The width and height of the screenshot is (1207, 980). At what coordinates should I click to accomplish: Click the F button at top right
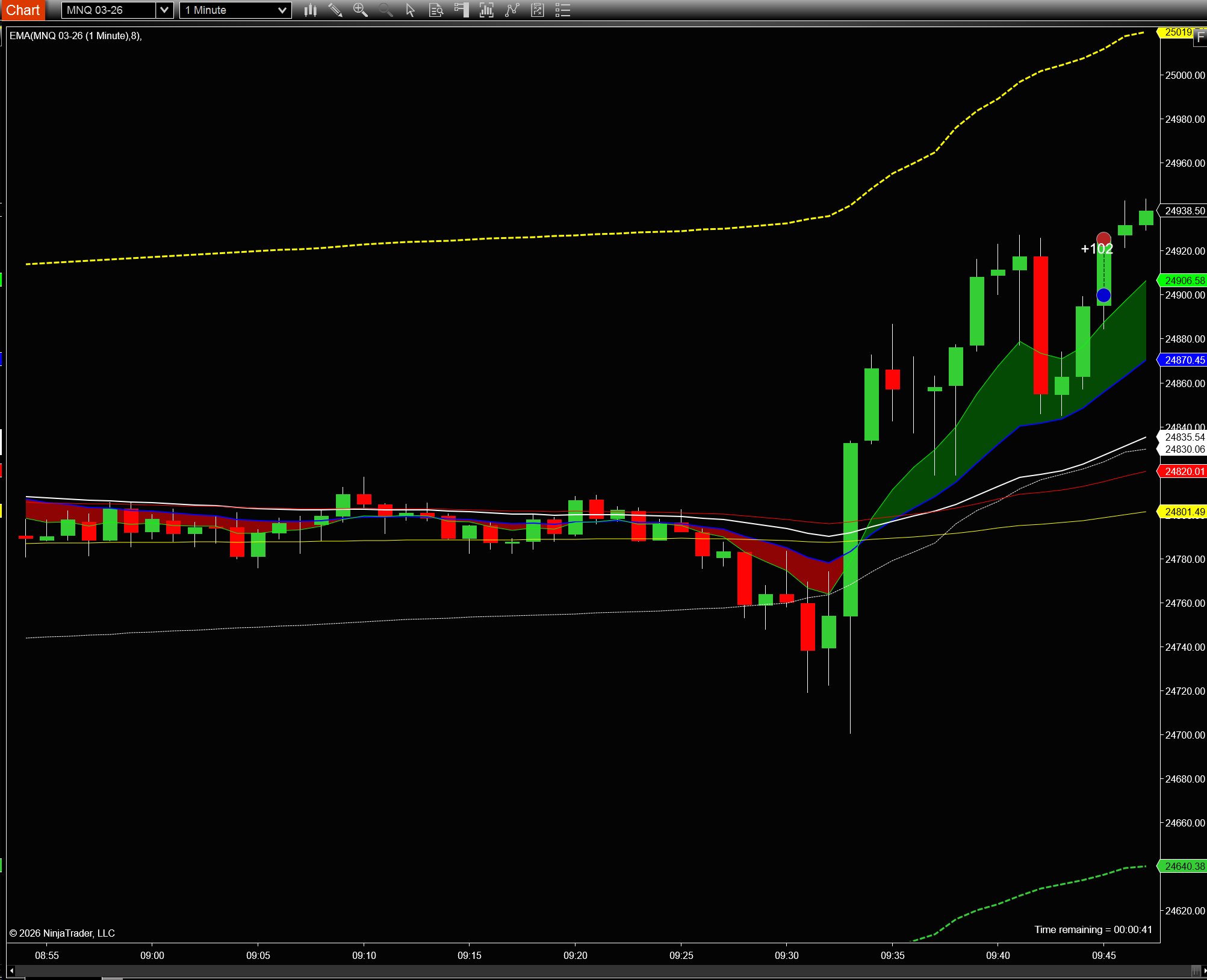coord(1200,38)
